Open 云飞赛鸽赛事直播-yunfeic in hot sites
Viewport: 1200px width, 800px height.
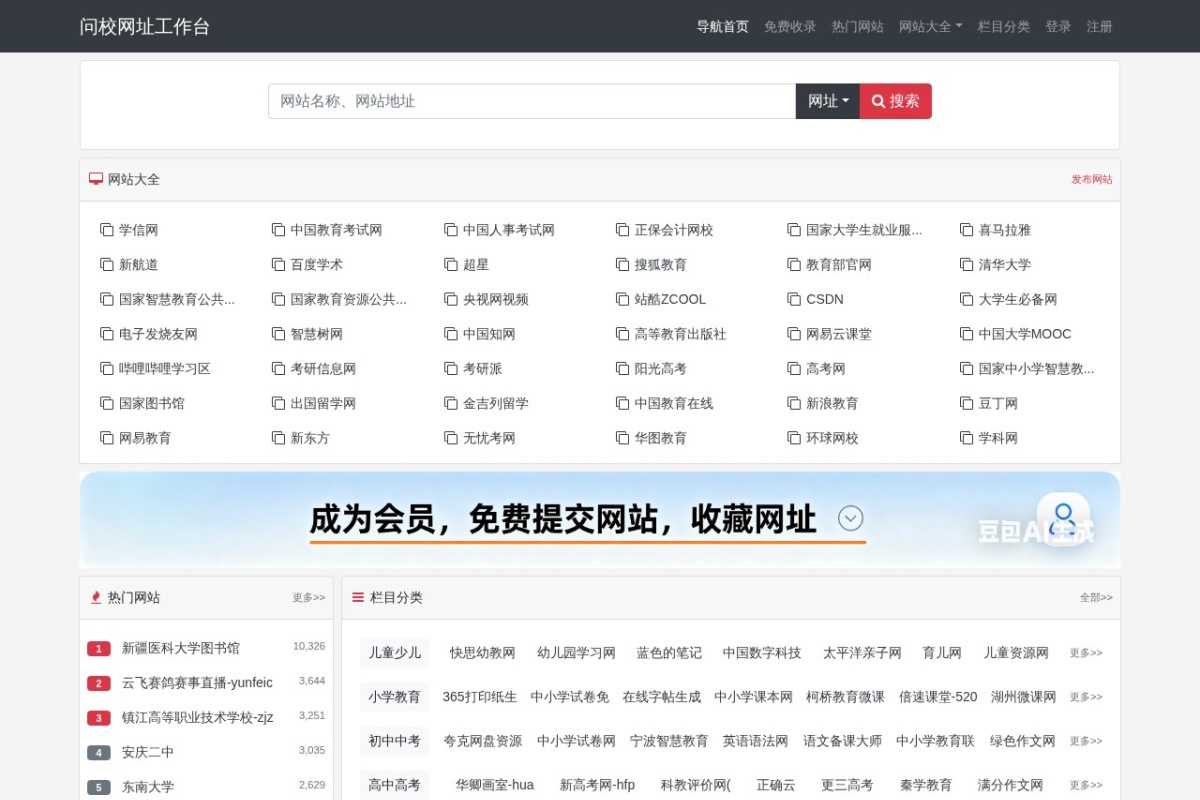click(197, 683)
